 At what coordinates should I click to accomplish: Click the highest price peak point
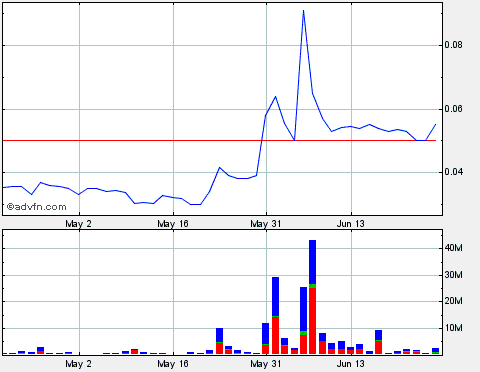point(303,11)
